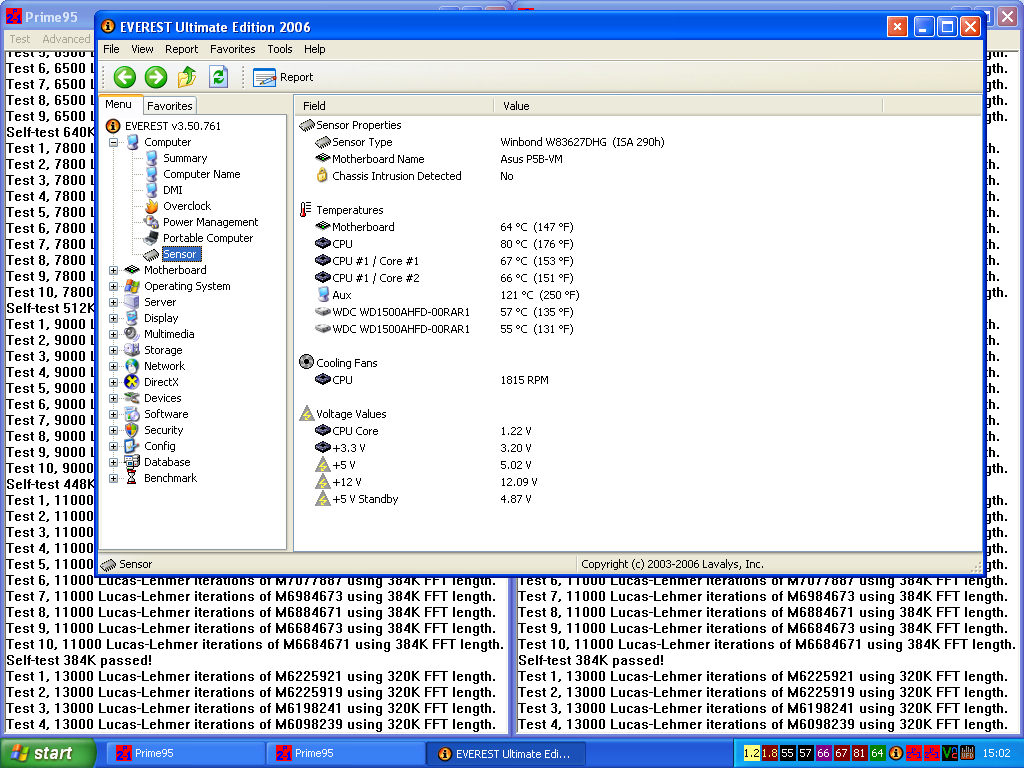Open the View menu
Viewport: 1024px width, 768px height.
click(x=142, y=49)
